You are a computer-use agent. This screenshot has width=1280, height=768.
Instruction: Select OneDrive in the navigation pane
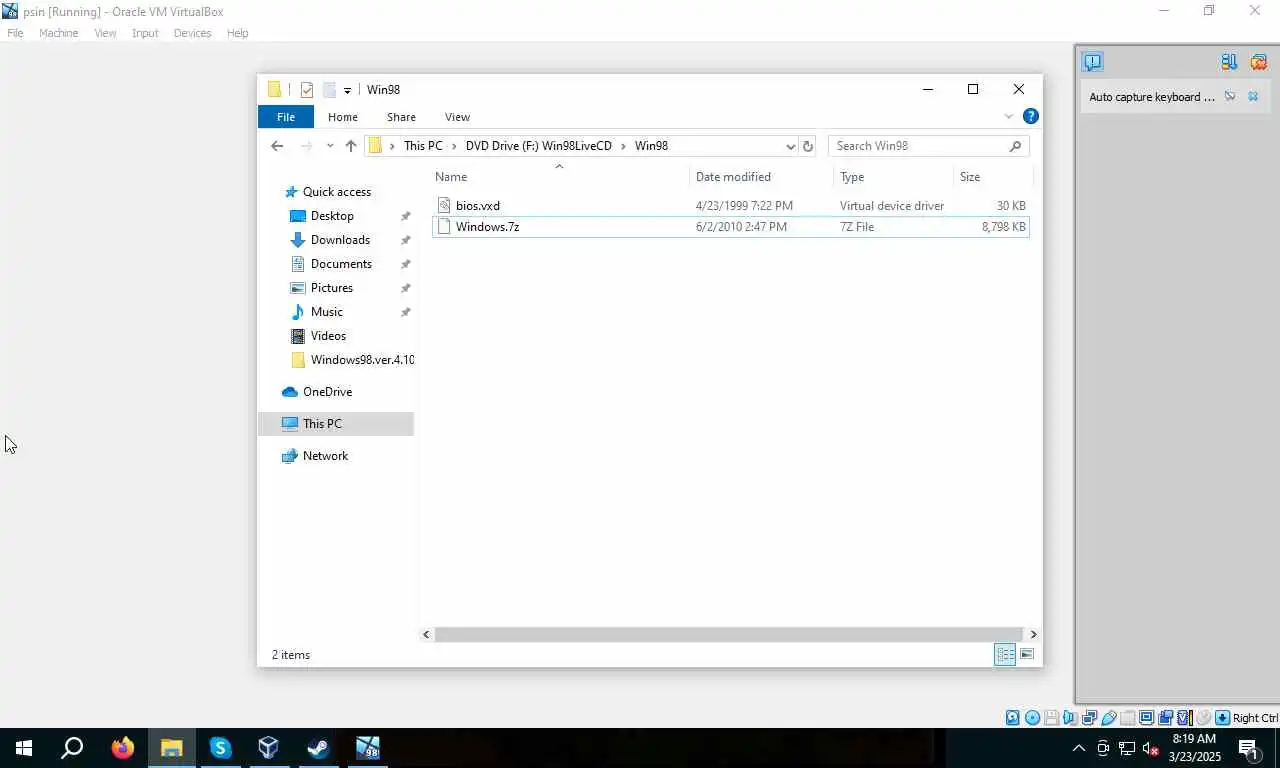click(x=327, y=392)
